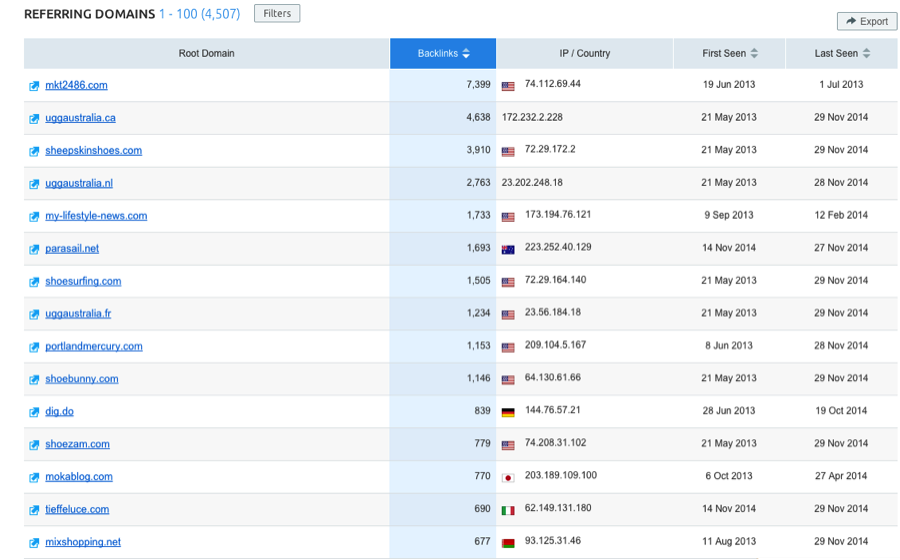Open external link icon for mkt2486.com

pyautogui.click(x=34, y=86)
